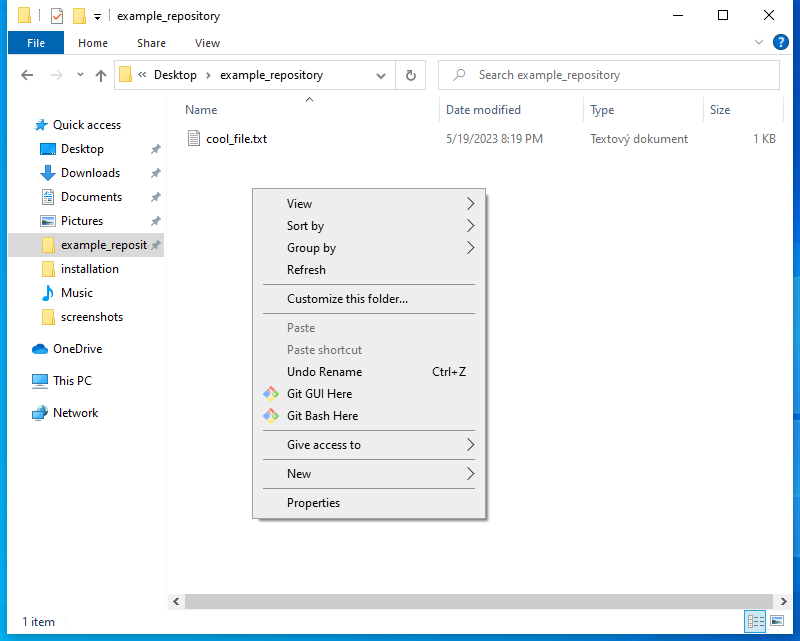The height and width of the screenshot is (641, 800).
Task: Click the refresh button beside address bar
Action: click(x=411, y=76)
